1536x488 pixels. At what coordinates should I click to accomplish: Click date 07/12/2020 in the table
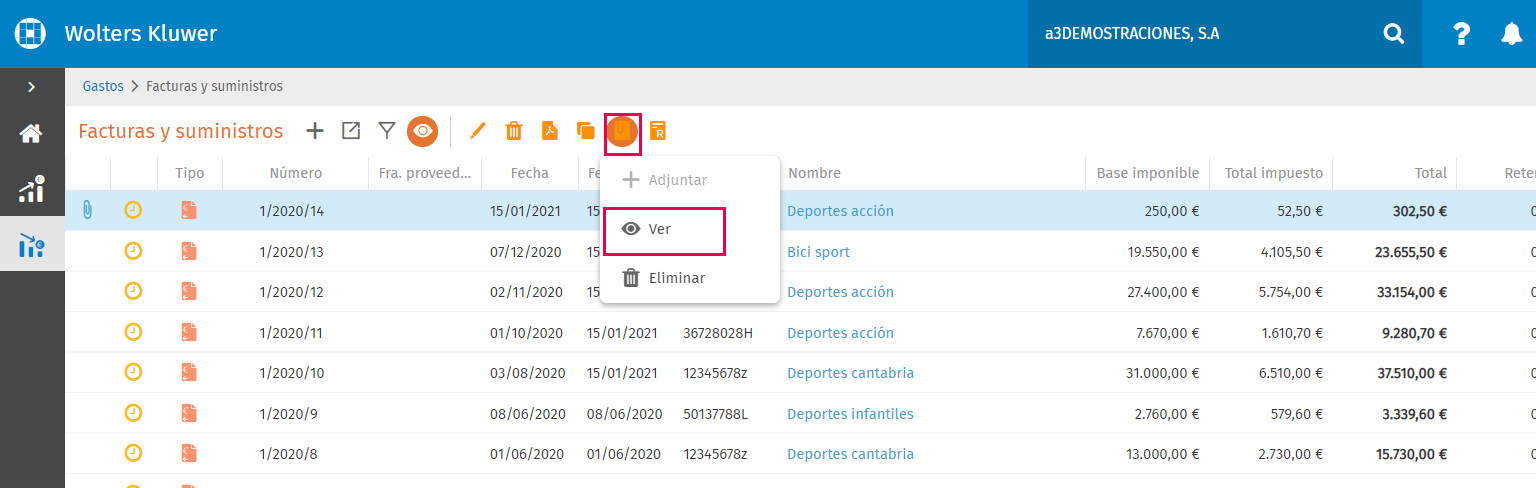(528, 252)
